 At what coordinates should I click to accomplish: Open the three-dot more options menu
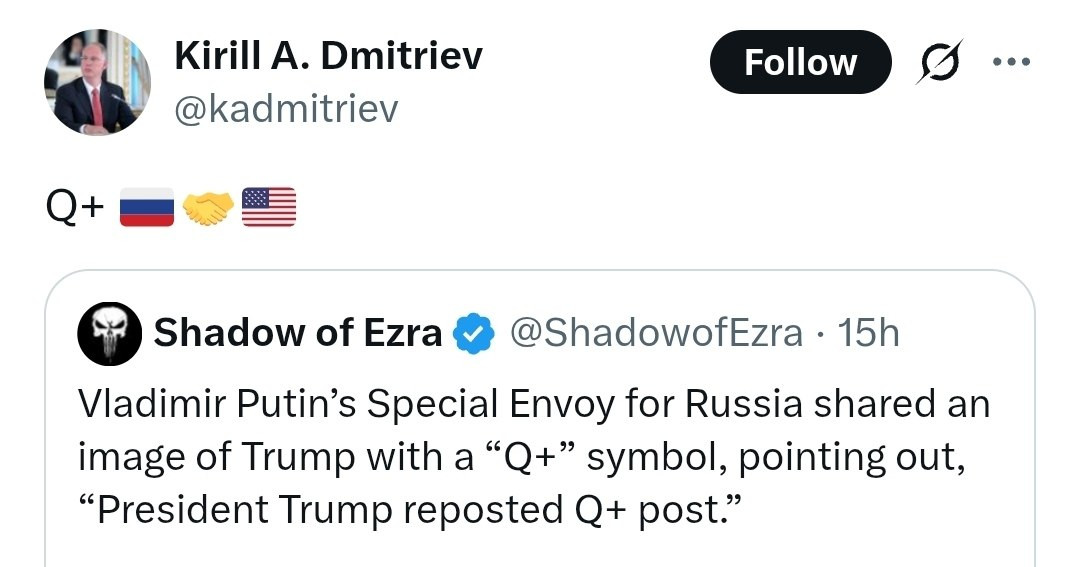(1010, 62)
